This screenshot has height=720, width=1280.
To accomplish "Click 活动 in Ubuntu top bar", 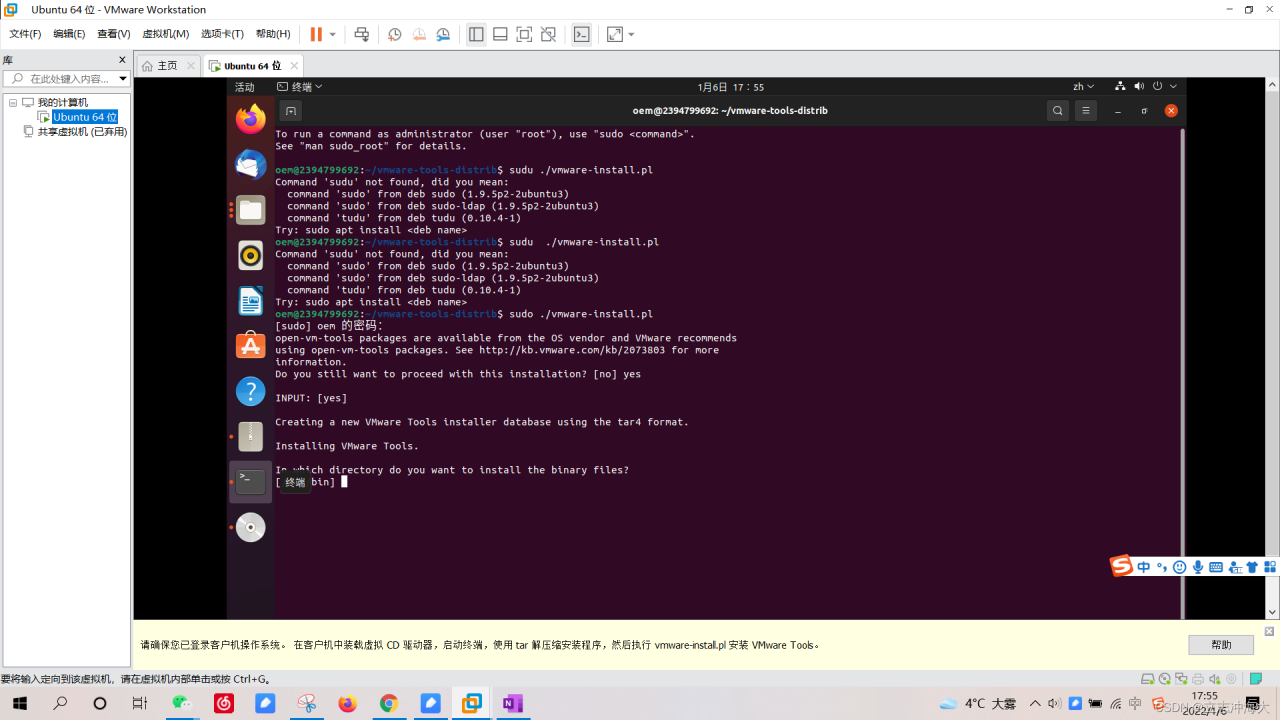I will [245, 87].
